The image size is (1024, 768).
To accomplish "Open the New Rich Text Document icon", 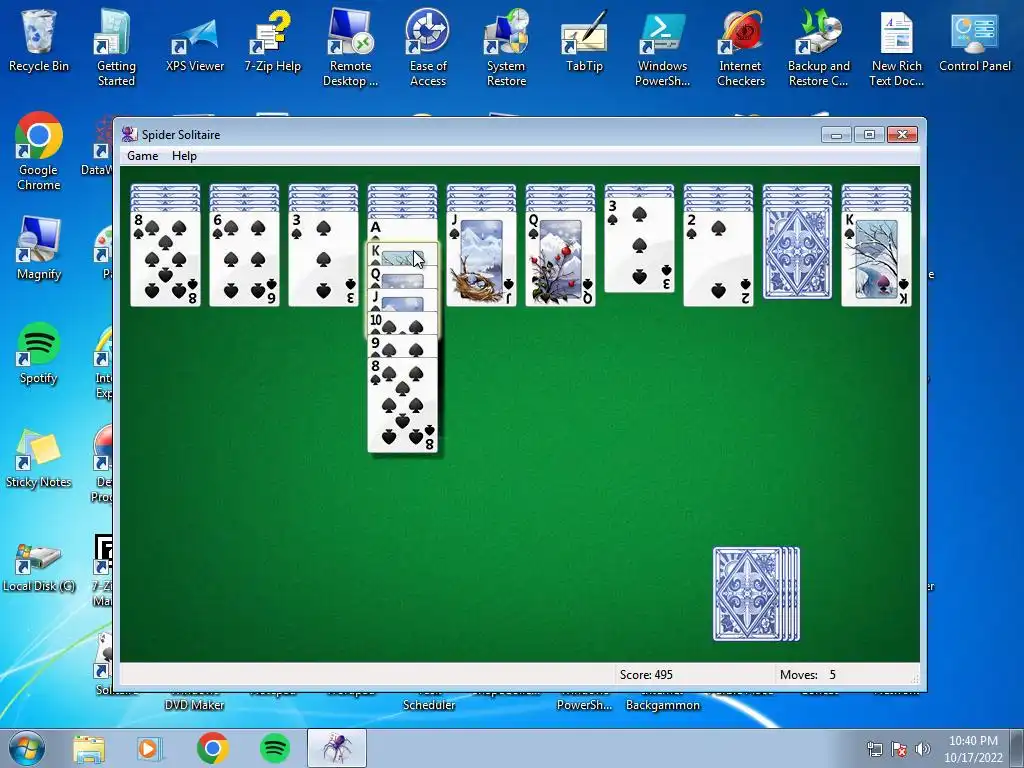I will coord(897,47).
